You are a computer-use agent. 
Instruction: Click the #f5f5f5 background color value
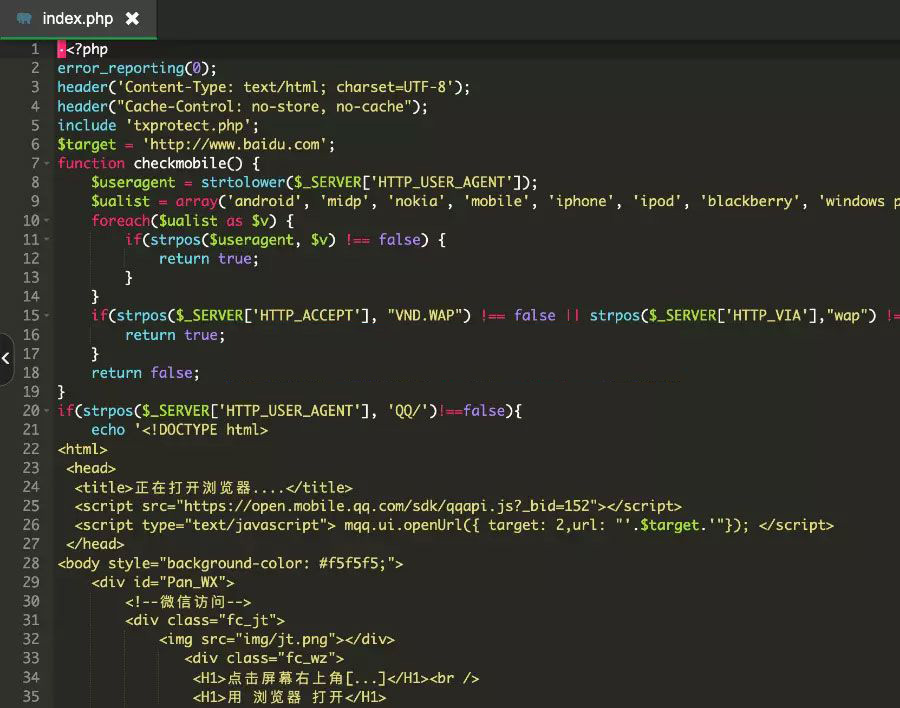click(355, 563)
